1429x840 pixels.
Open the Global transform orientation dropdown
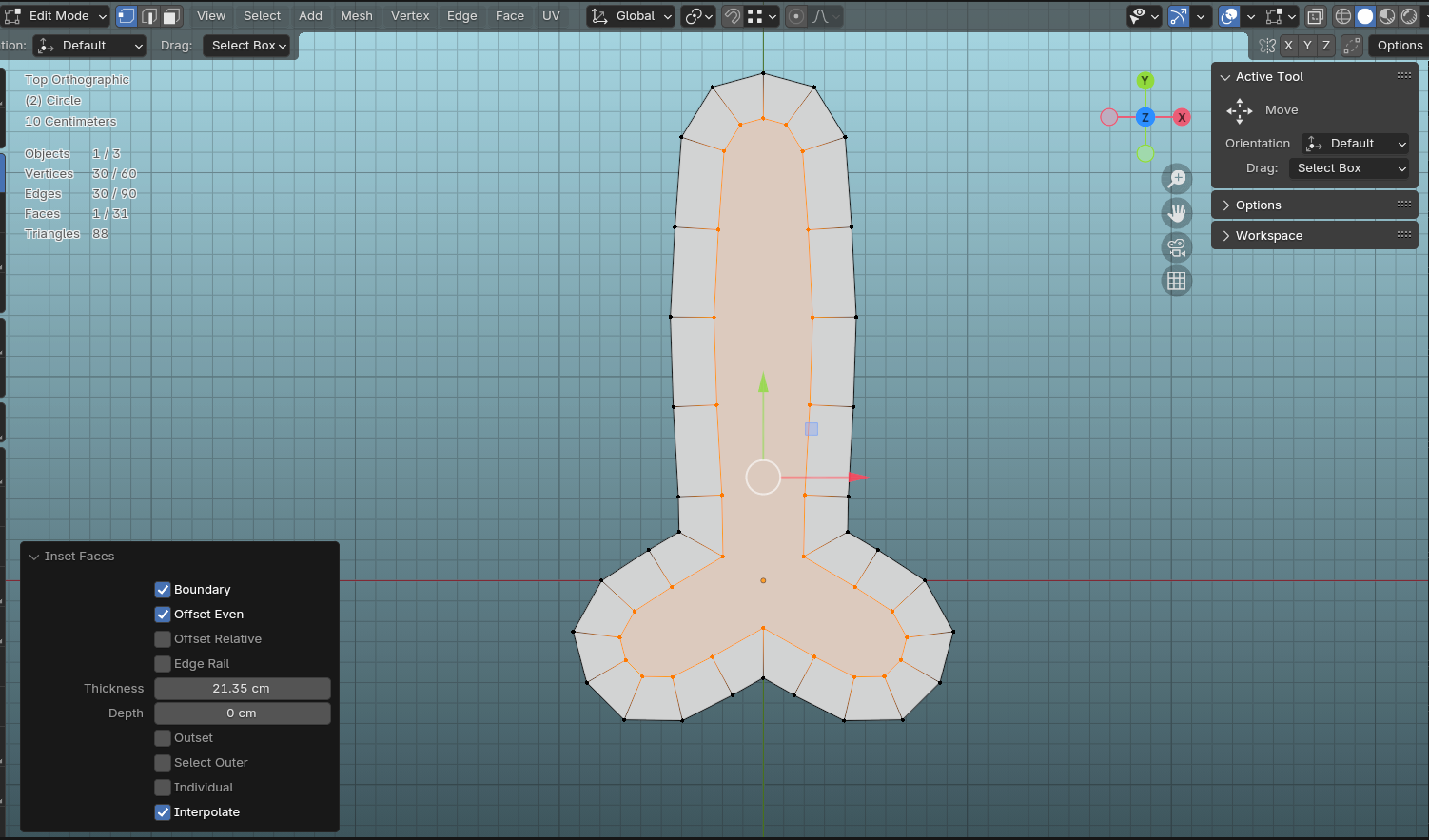631,16
